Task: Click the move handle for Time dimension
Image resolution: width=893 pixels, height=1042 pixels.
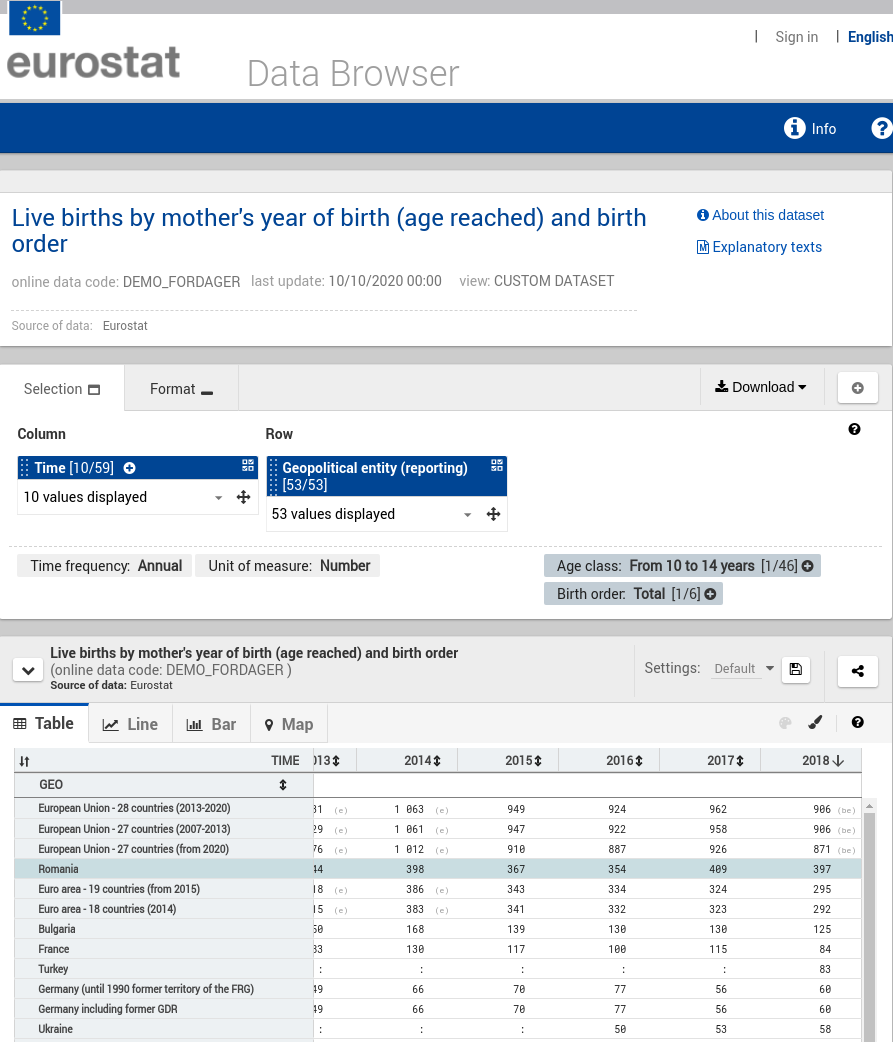Action: coord(243,497)
